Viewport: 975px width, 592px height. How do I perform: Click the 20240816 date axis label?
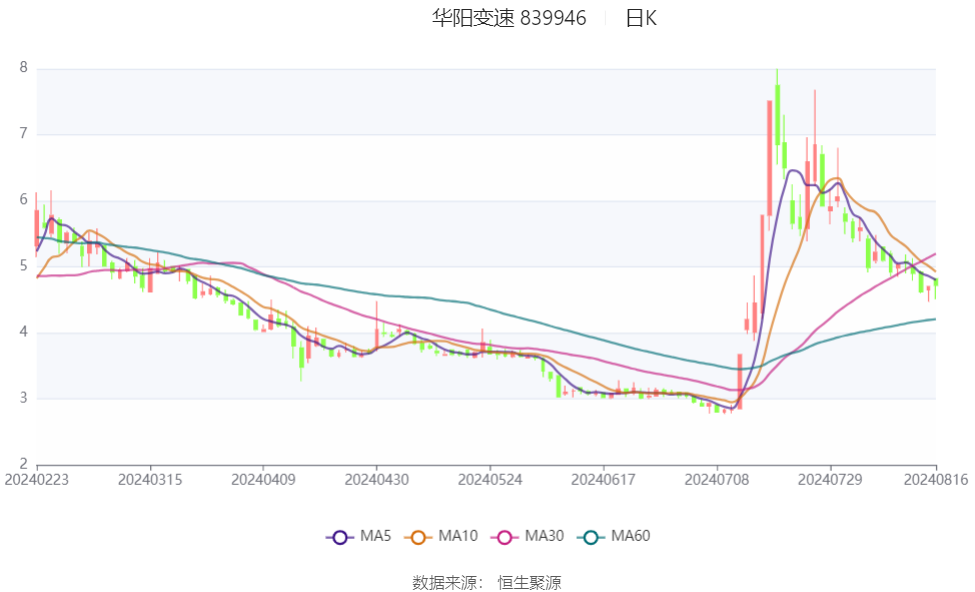pos(936,479)
